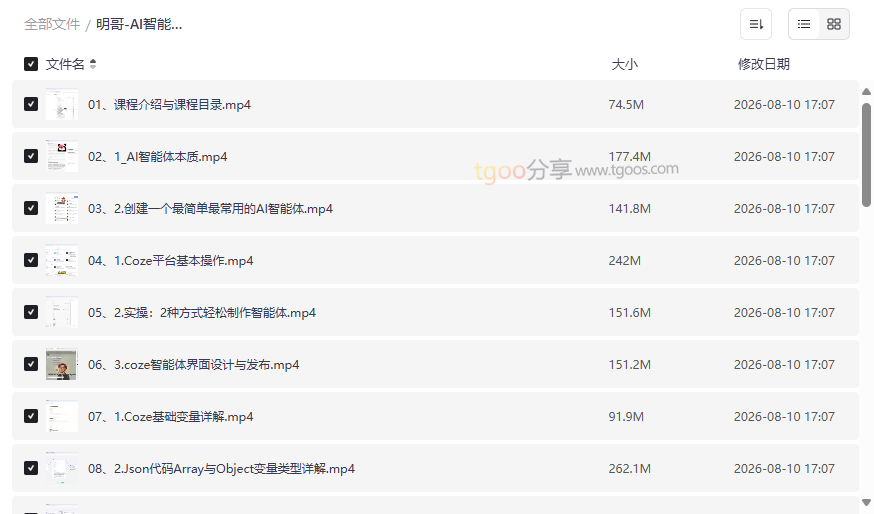Open file name 02、1_AI智能体本质.mp4

point(158,157)
